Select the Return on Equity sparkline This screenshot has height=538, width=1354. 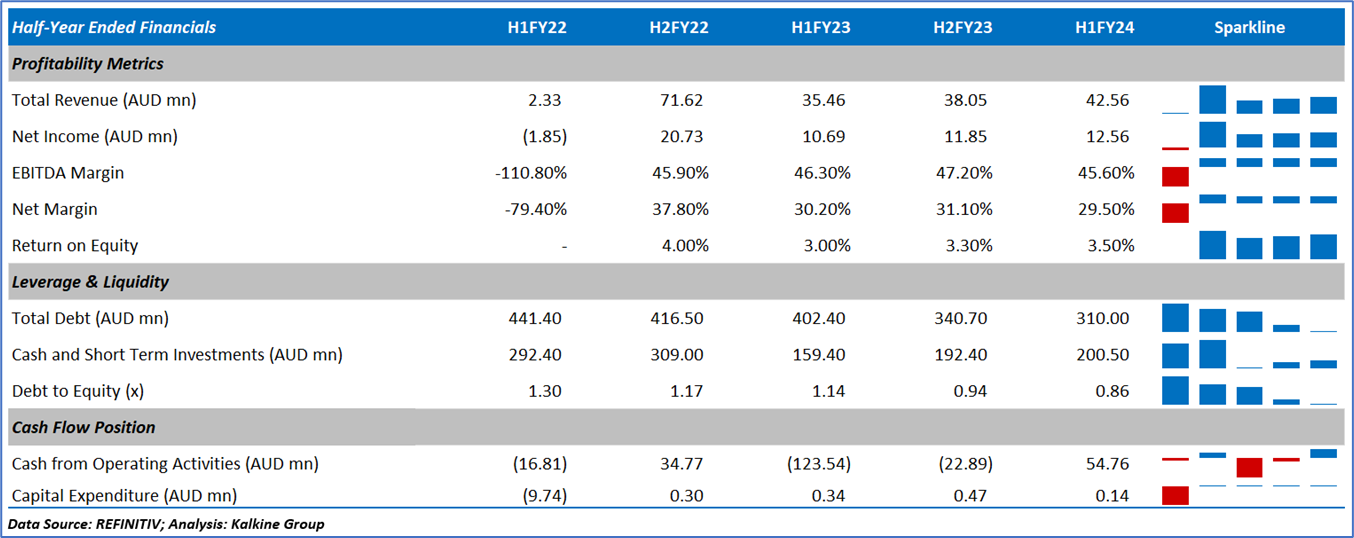[x=1249, y=246]
